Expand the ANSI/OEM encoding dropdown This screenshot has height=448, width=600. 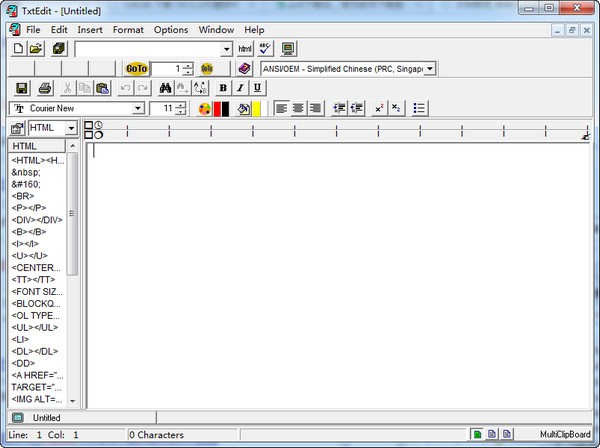point(430,68)
